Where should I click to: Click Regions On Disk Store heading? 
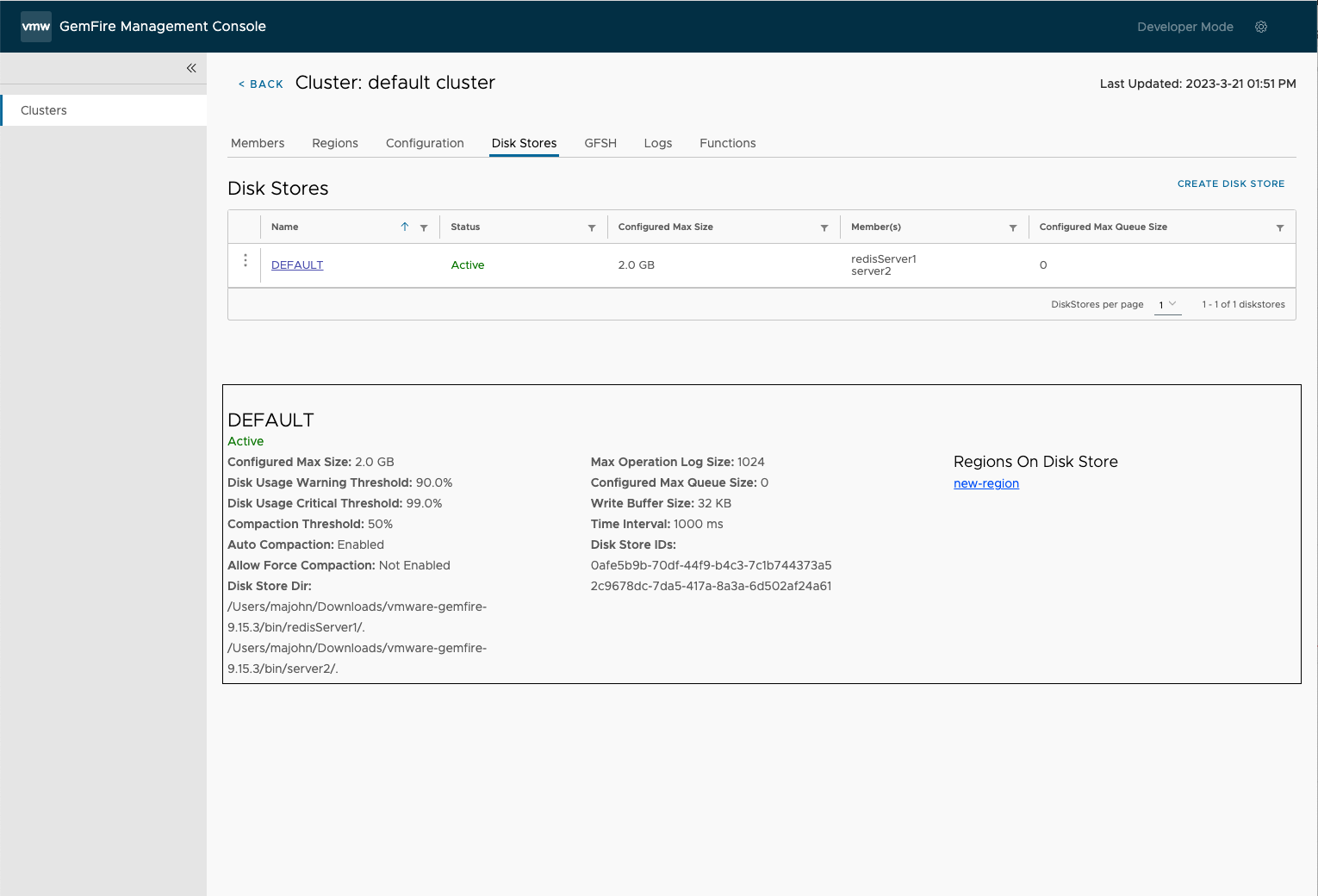pyautogui.click(x=1035, y=462)
